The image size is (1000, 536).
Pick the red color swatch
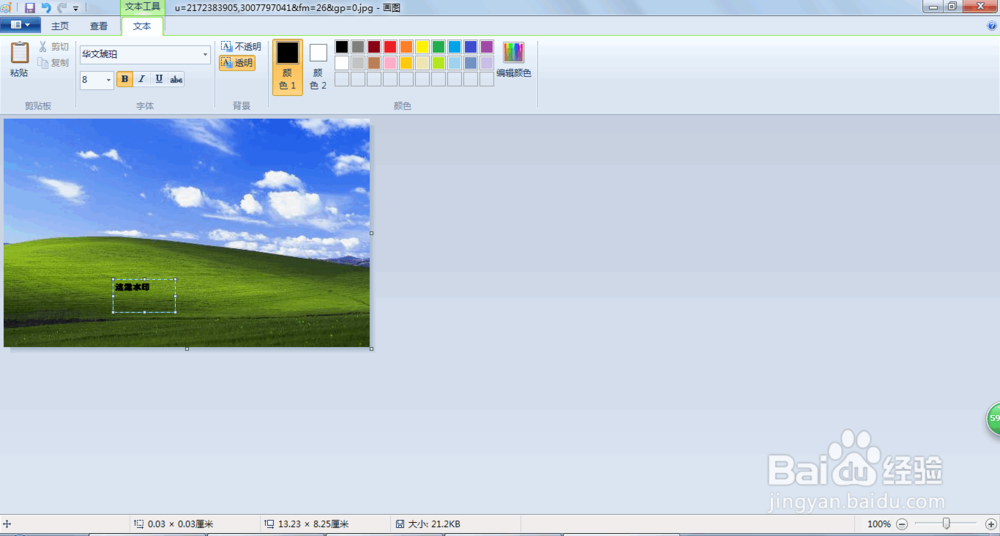point(390,47)
